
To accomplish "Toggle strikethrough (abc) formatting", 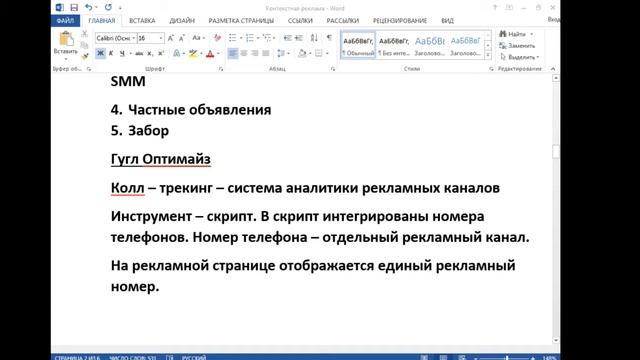I will pyautogui.click(x=139, y=53).
